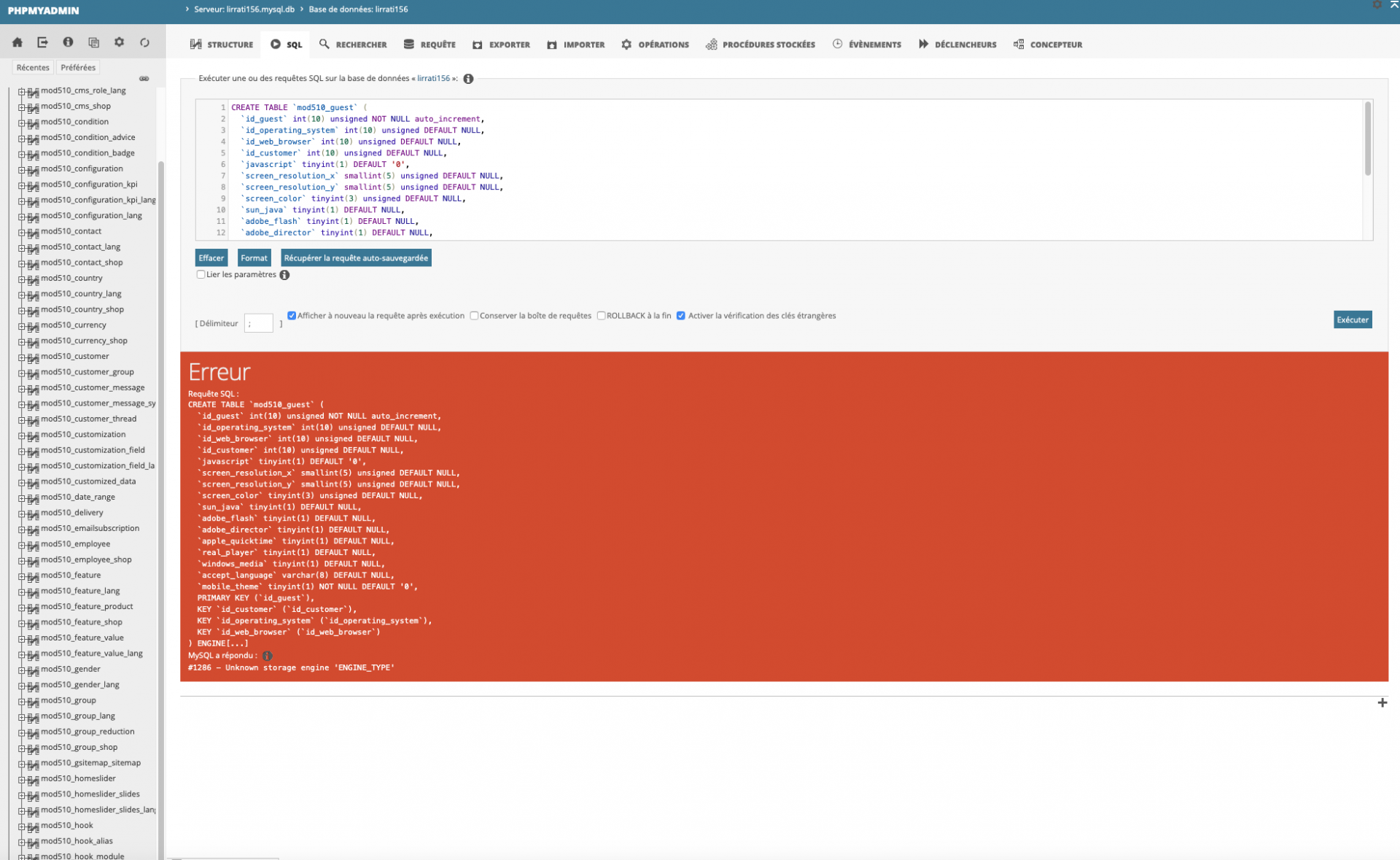Click info icon next to MySQL a répondu
Screen dimensions: 1400x860
click(x=268, y=656)
